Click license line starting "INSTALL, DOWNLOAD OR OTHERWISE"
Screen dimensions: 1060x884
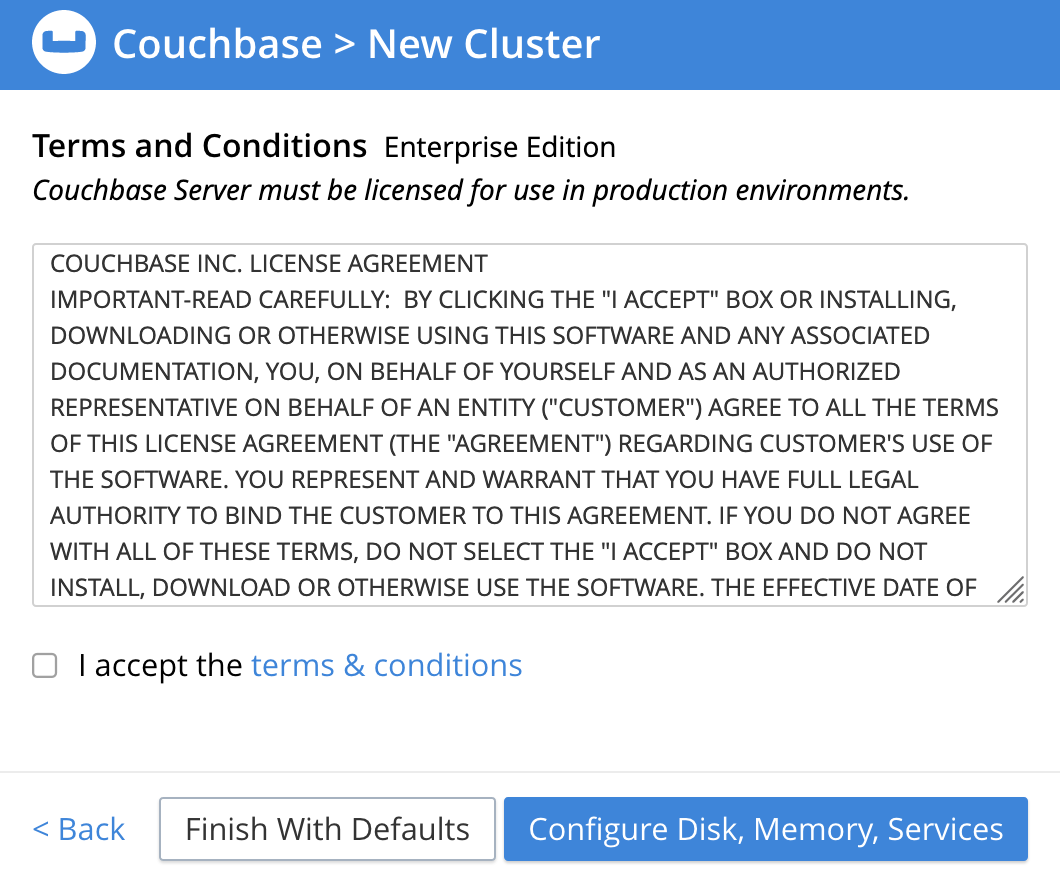[513, 588]
